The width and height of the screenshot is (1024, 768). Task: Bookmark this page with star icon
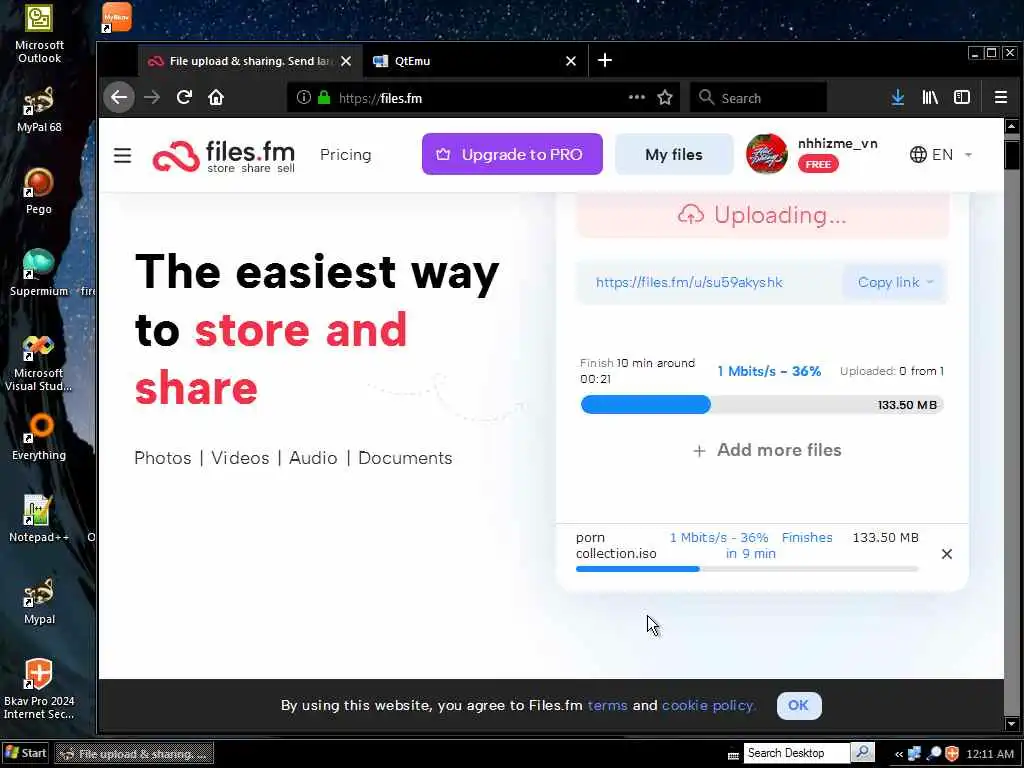pyautogui.click(x=665, y=97)
